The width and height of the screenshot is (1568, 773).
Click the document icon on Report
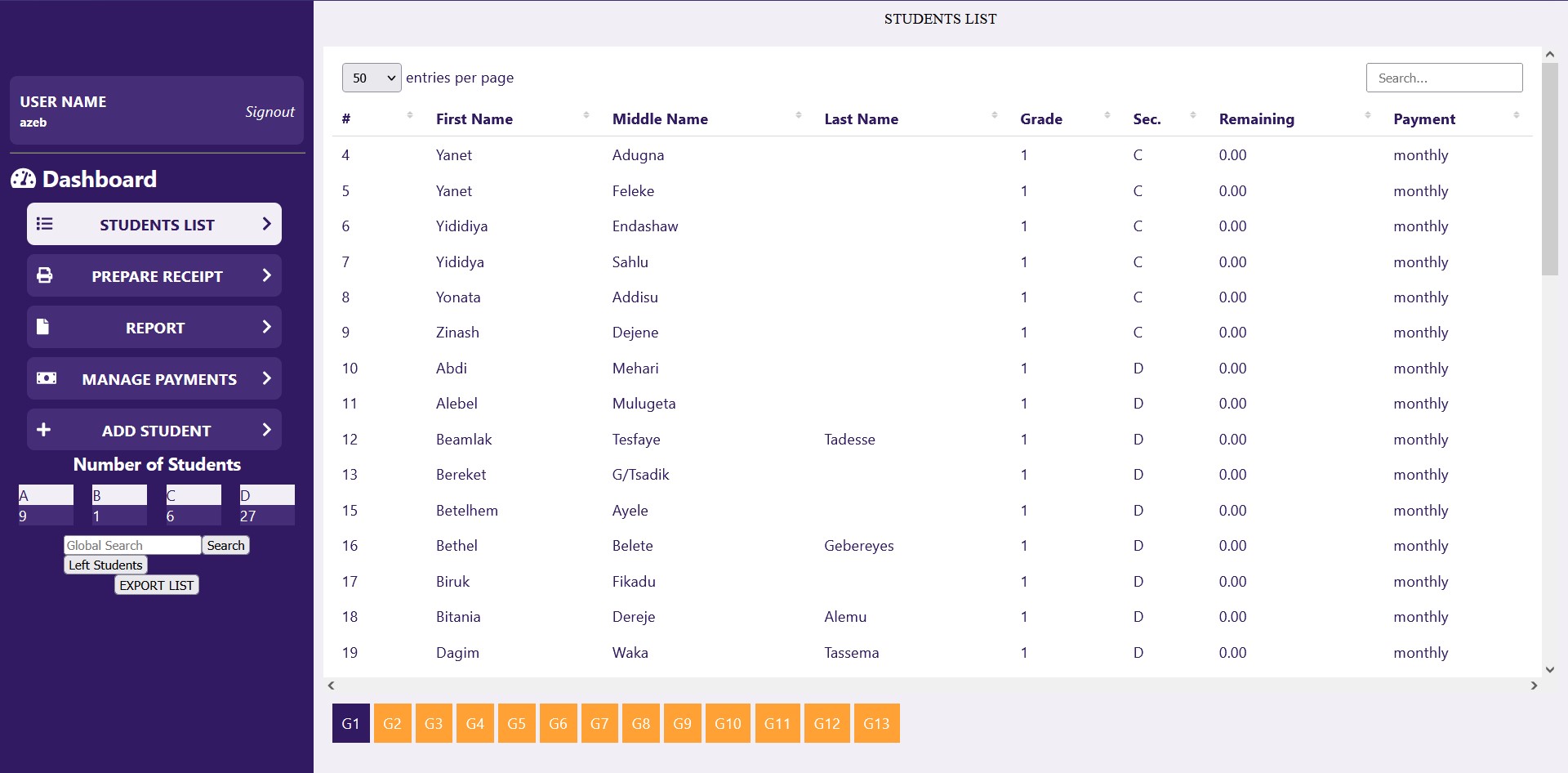[43, 327]
